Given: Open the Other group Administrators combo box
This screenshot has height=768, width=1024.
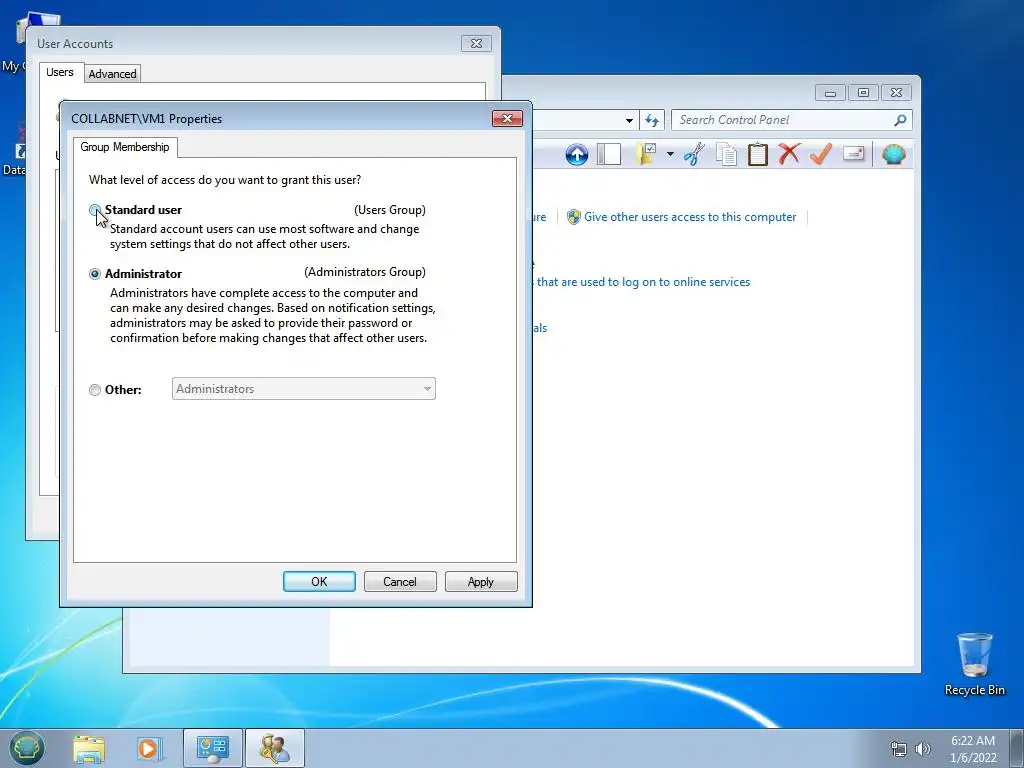Looking at the screenshot, I should click(304, 389).
